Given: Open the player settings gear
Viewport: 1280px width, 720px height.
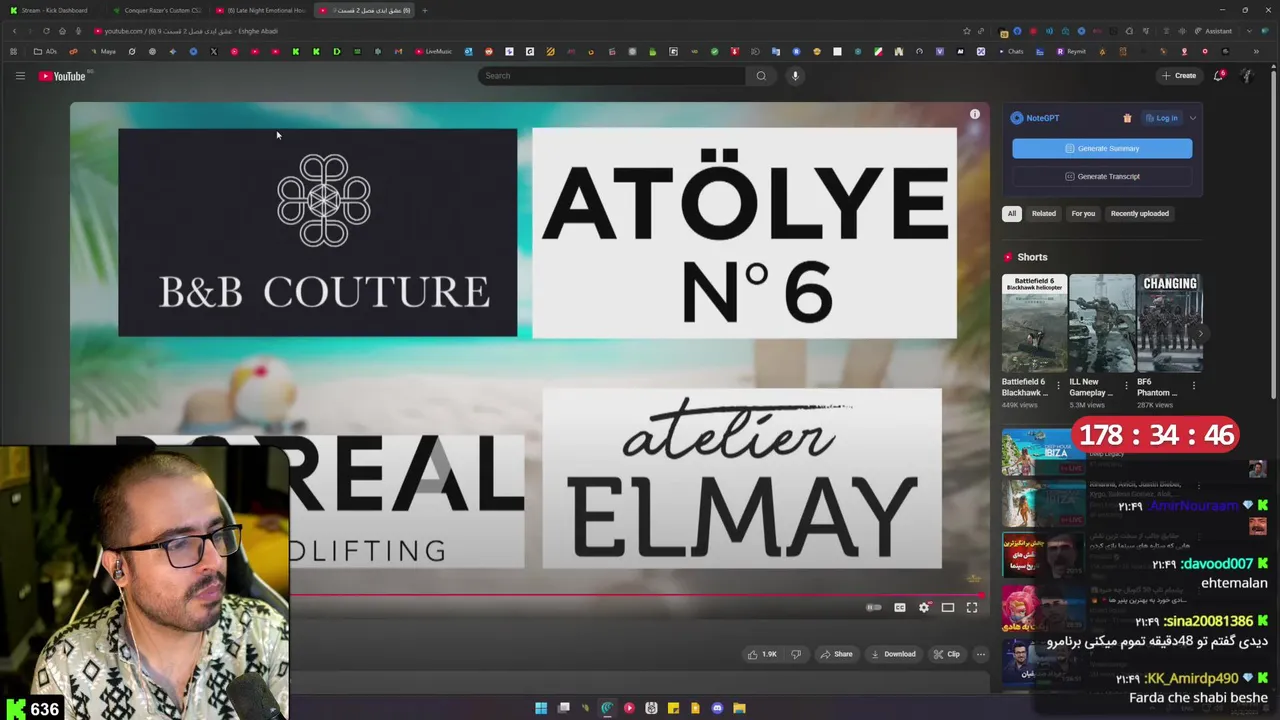Looking at the screenshot, I should [924, 607].
